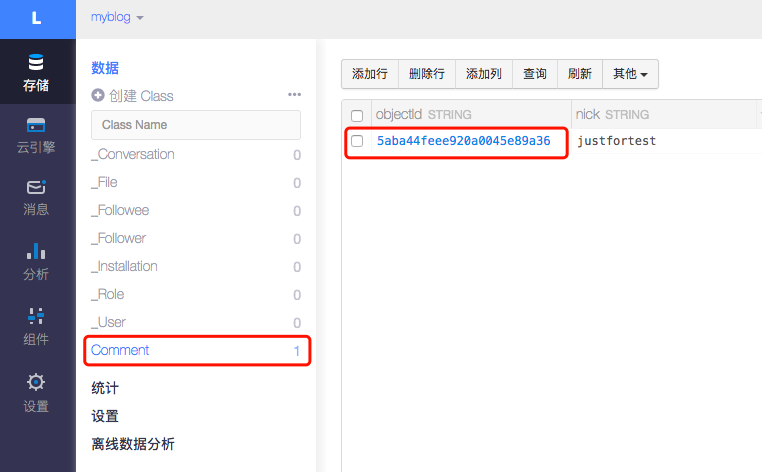
Task: Open the three-dots more options menu
Action: point(294,94)
